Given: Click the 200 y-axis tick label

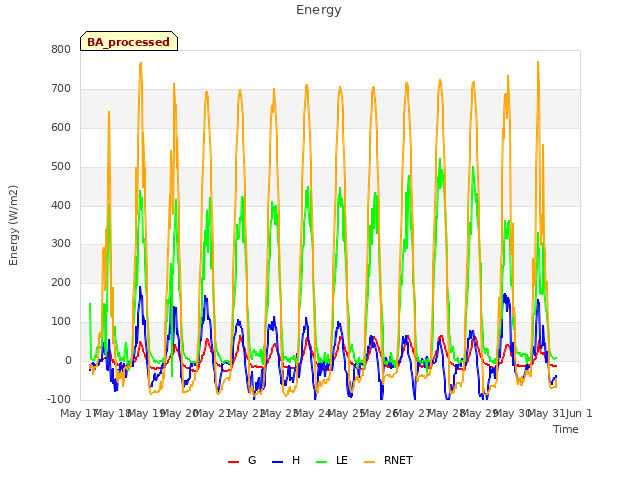Looking at the screenshot, I should click(x=61, y=282).
